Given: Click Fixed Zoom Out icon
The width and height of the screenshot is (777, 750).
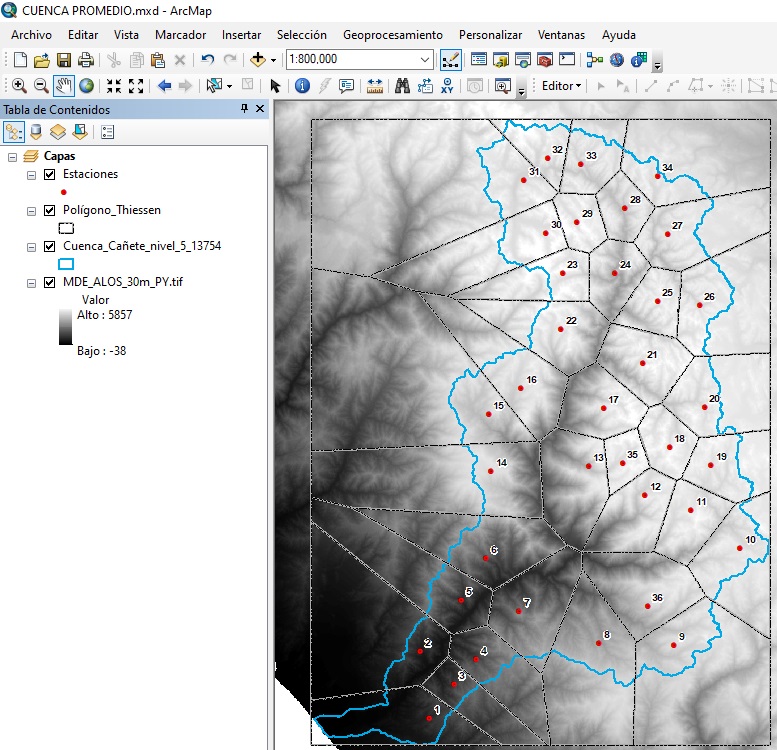Looking at the screenshot, I should 136,86.
